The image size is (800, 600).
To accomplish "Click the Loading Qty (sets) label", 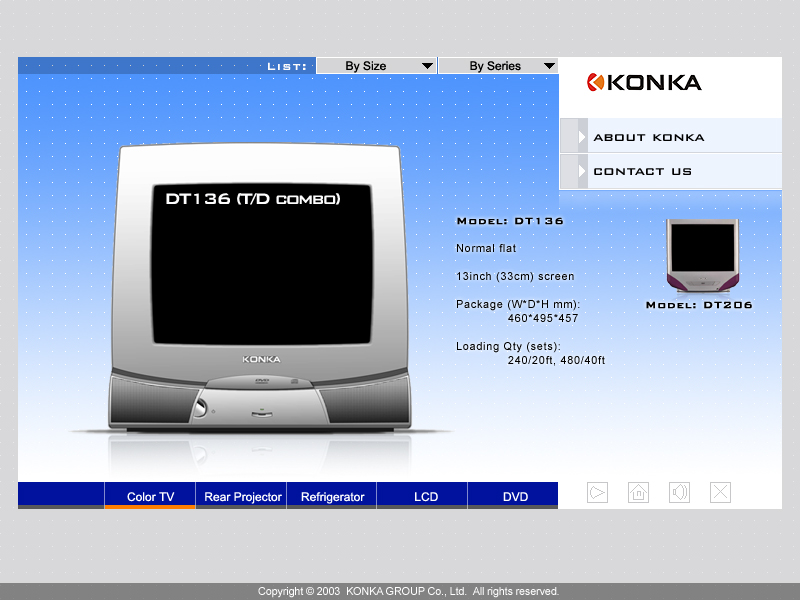I will [508, 346].
